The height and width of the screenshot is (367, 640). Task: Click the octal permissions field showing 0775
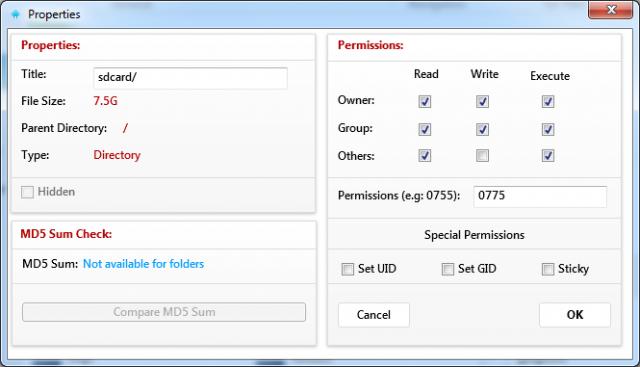point(540,196)
